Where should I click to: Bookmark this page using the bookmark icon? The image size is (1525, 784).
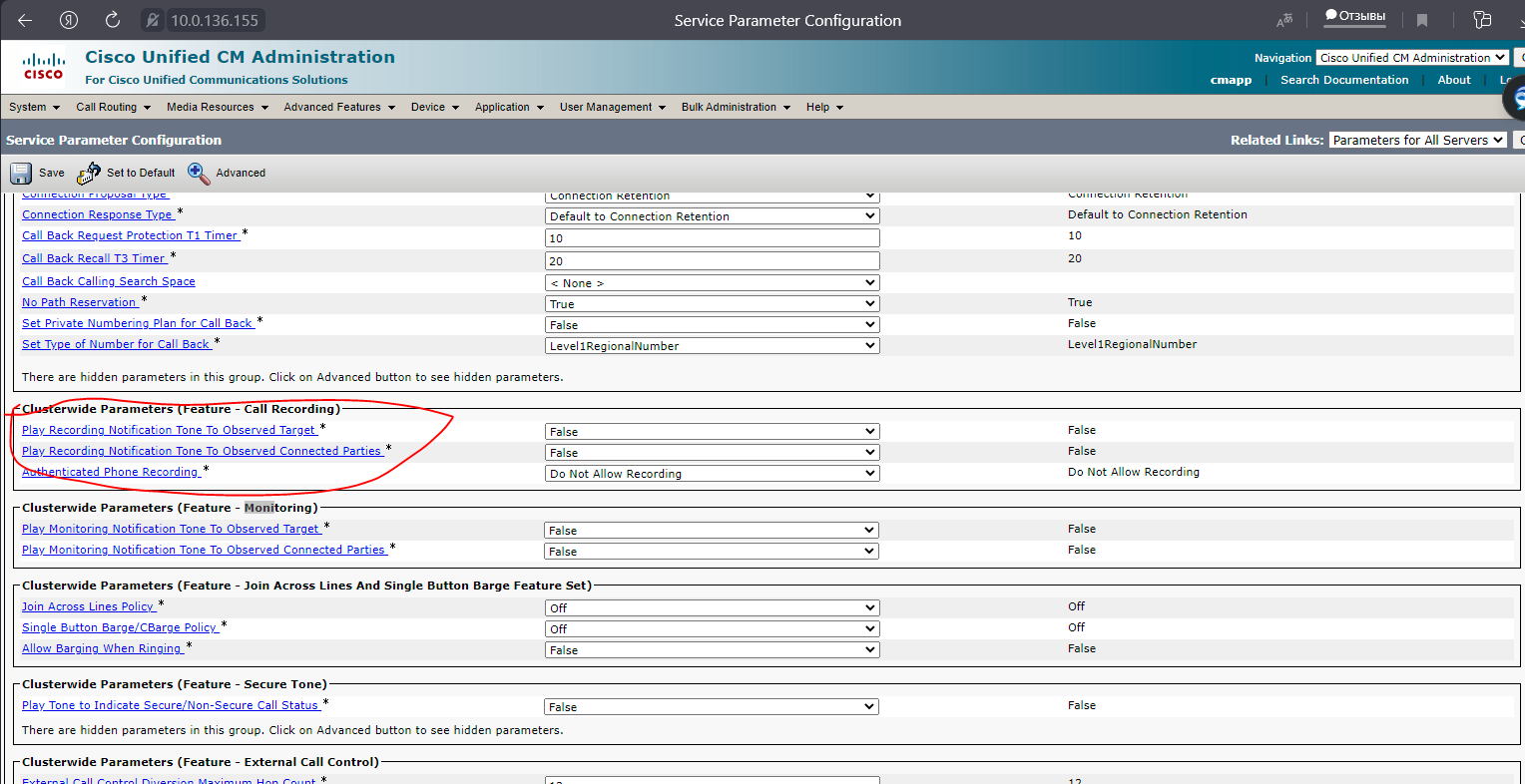pos(1422,20)
